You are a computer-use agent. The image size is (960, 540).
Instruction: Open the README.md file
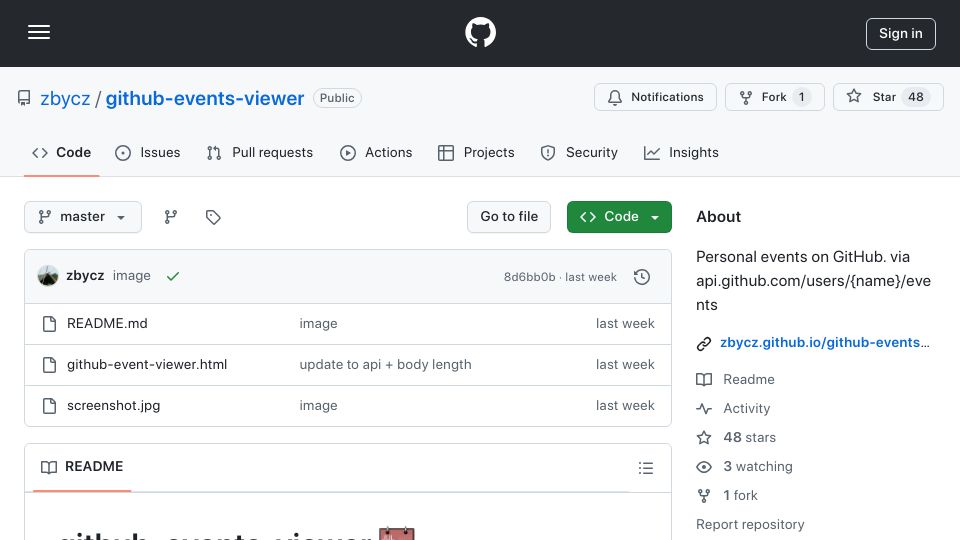(107, 323)
